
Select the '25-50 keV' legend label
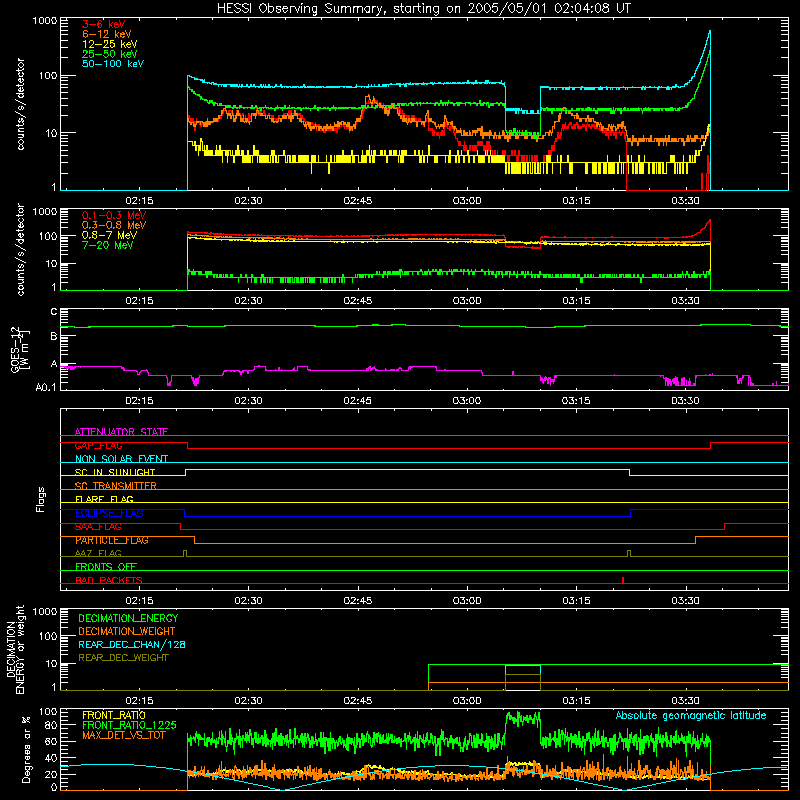pyautogui.click(x=109, y=54)
